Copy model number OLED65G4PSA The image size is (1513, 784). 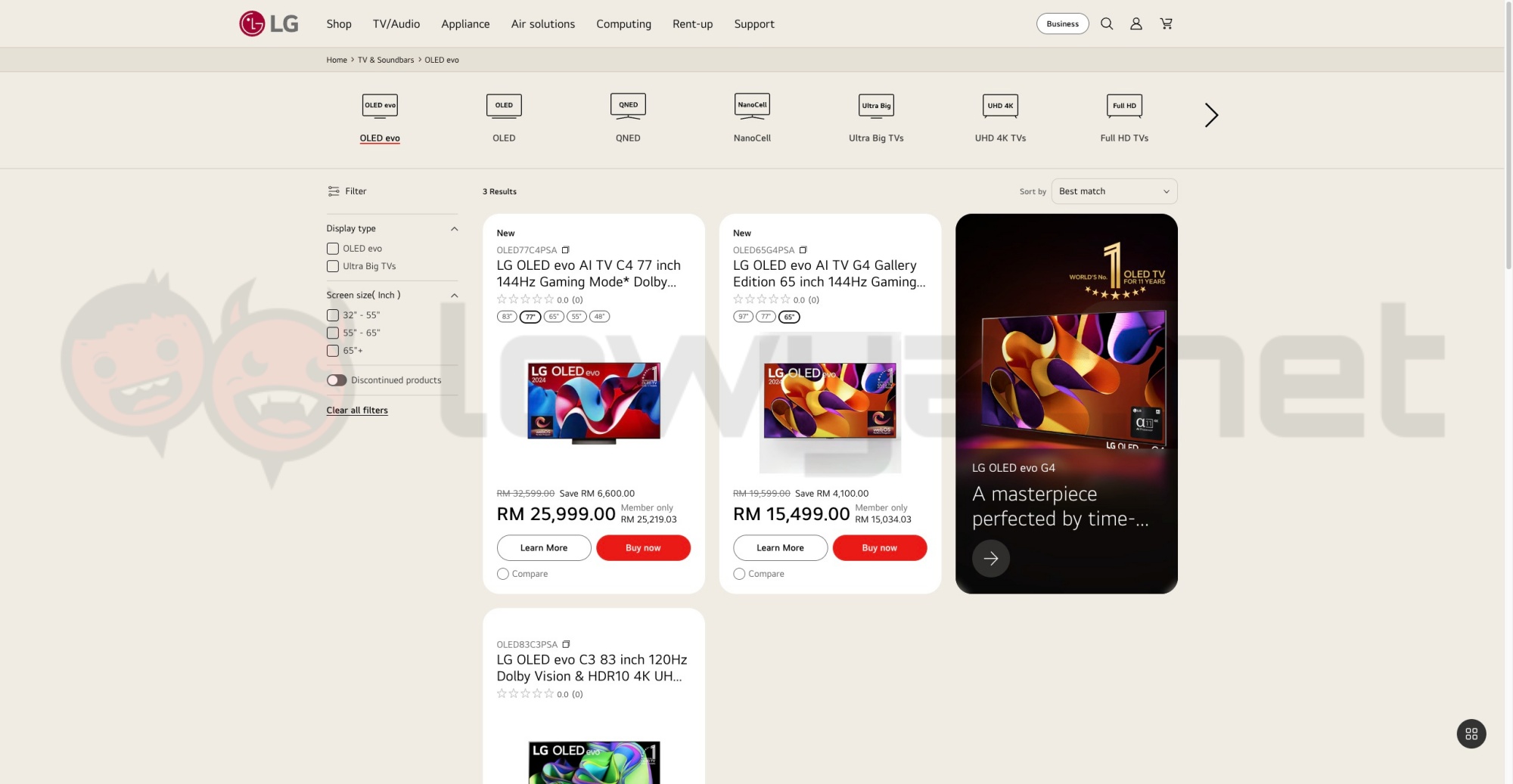(x=803, y=249)
